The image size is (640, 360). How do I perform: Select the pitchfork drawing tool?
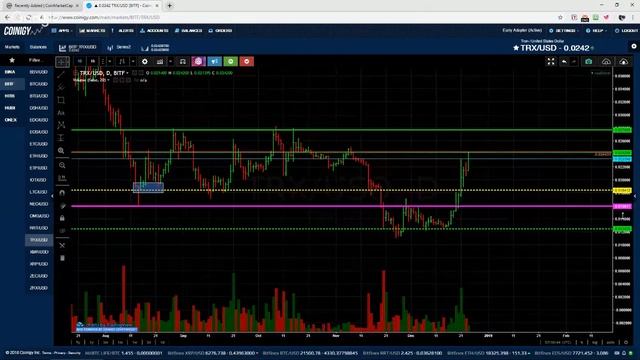[61, 87]
